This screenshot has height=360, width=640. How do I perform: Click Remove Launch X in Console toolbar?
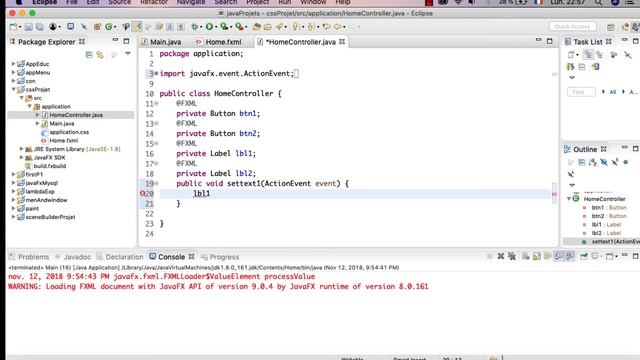pos(500,256)
